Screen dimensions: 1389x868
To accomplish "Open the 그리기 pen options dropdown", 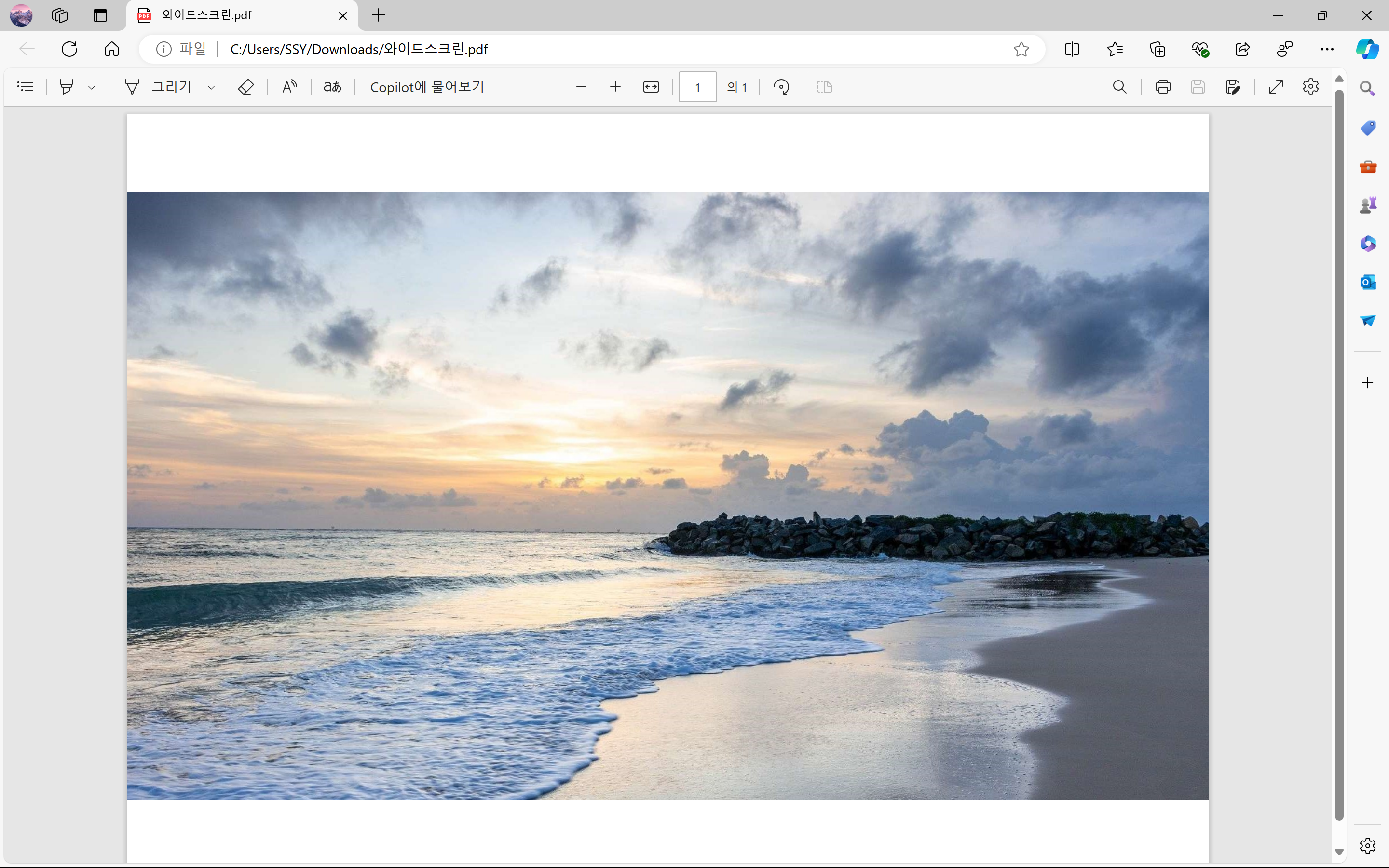I will click(211, 87).
